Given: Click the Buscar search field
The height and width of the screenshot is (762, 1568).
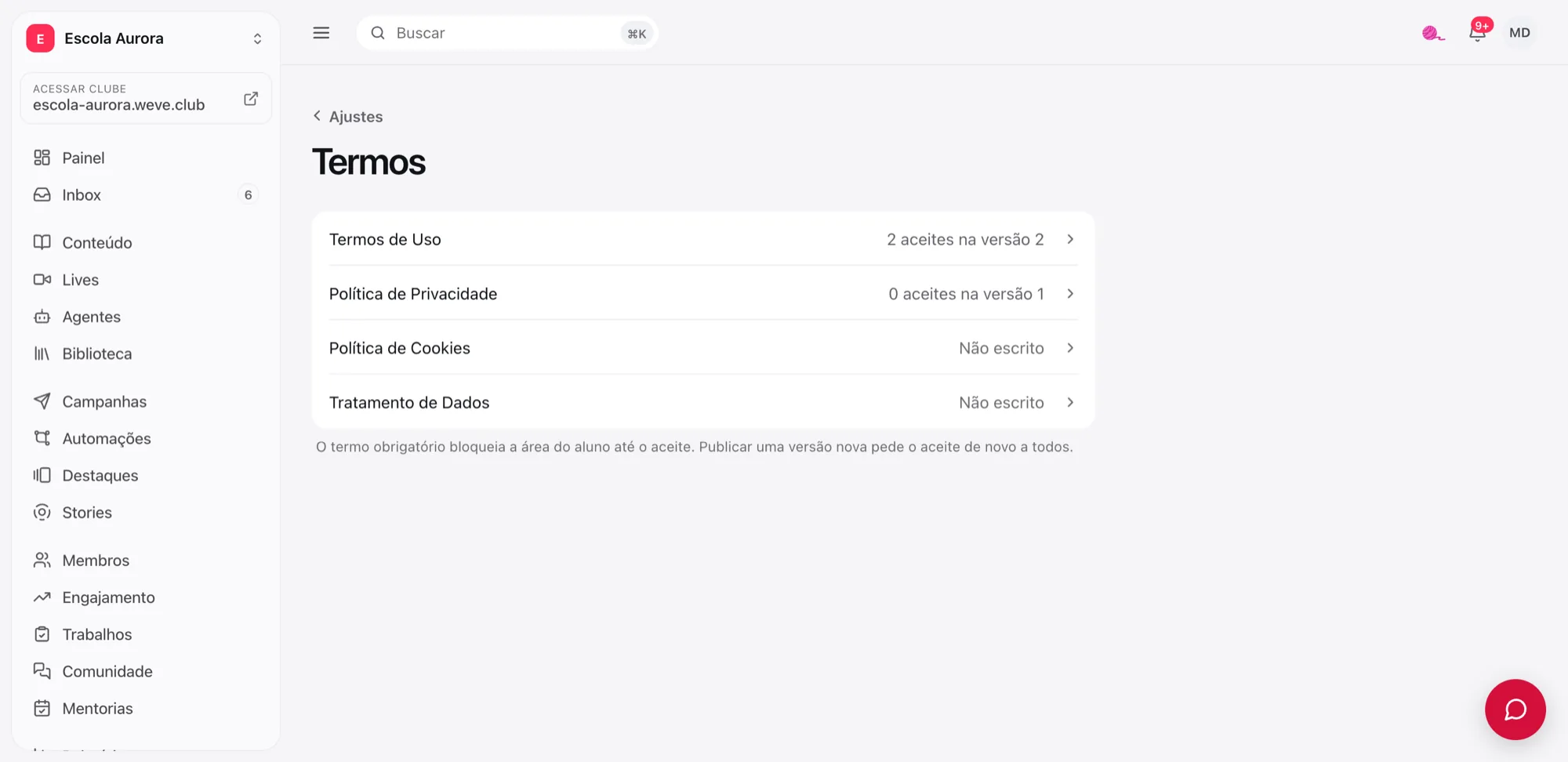Looking at the screenshot, I should (507, 33).
